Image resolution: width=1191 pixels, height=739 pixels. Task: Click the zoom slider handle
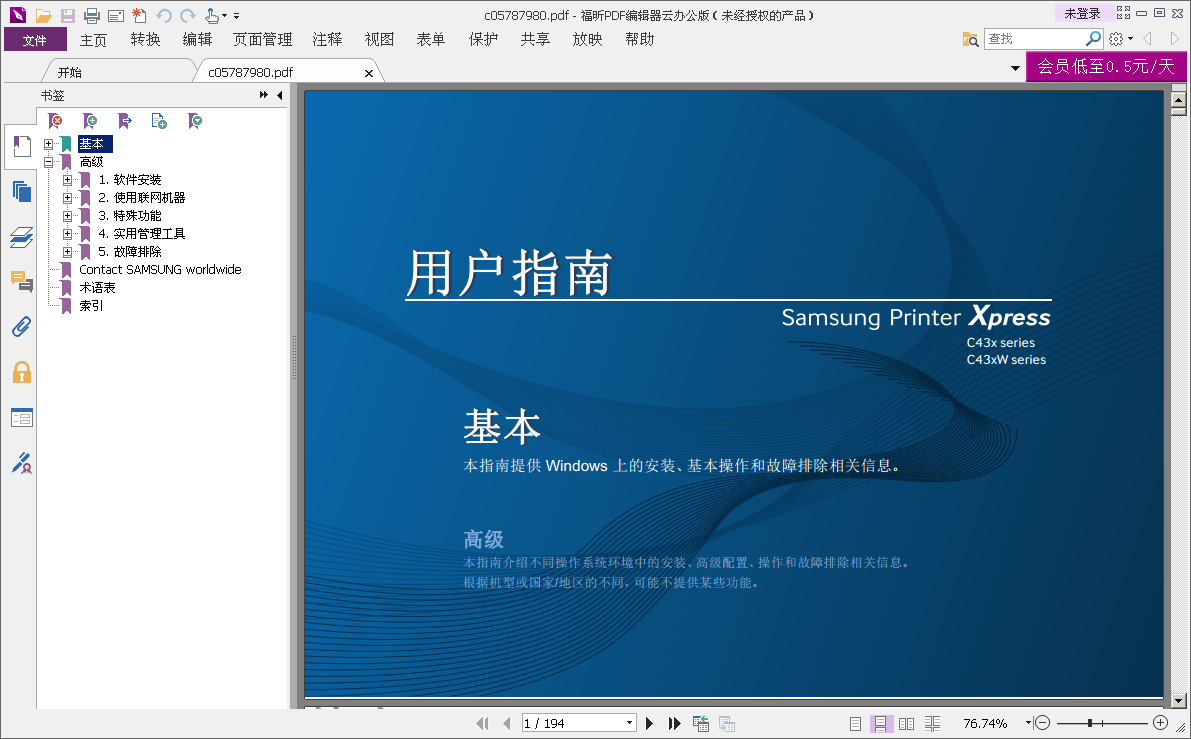point(1090,723)
